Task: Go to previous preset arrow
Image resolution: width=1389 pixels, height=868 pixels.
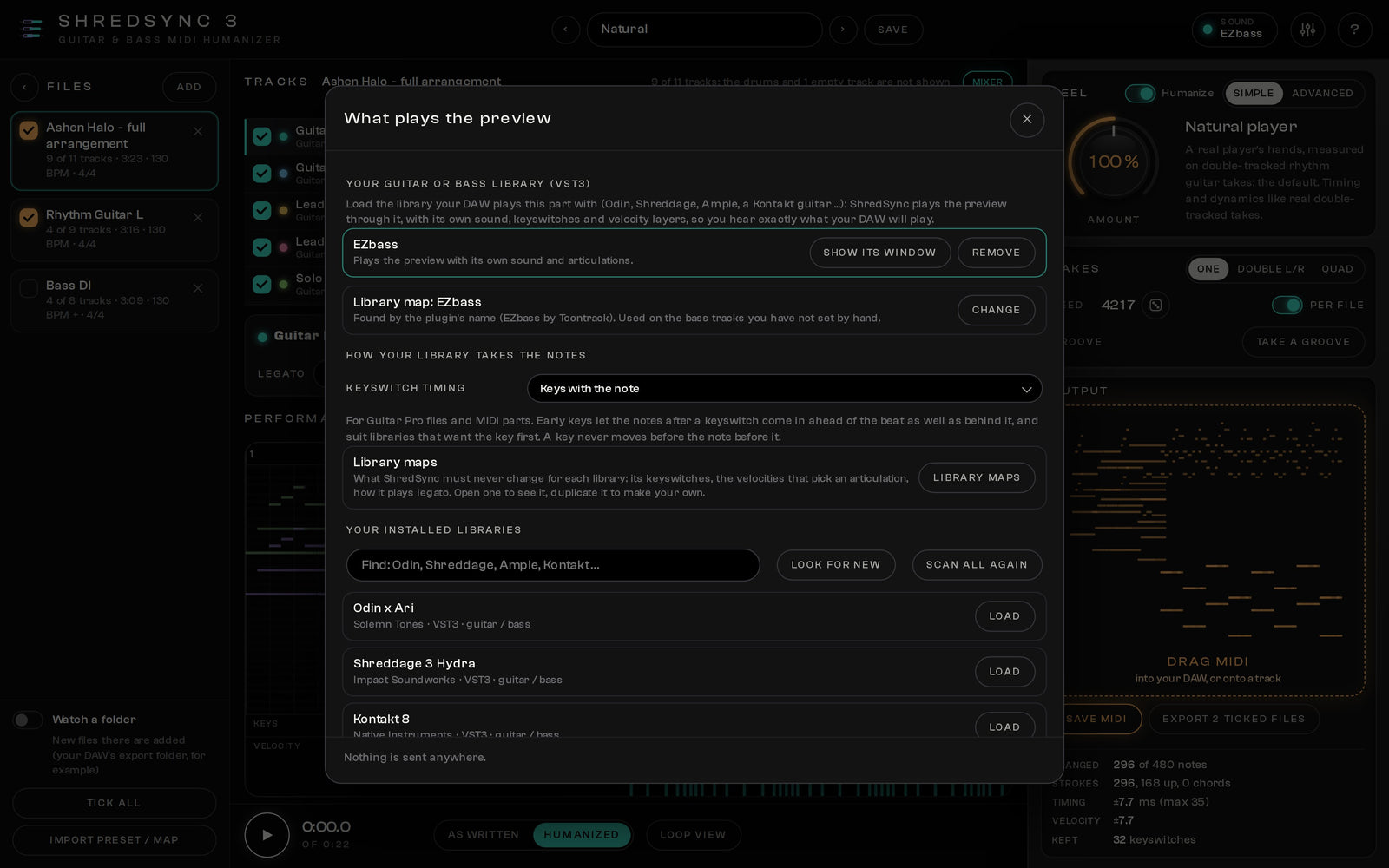Action: (x=565, y=30)
